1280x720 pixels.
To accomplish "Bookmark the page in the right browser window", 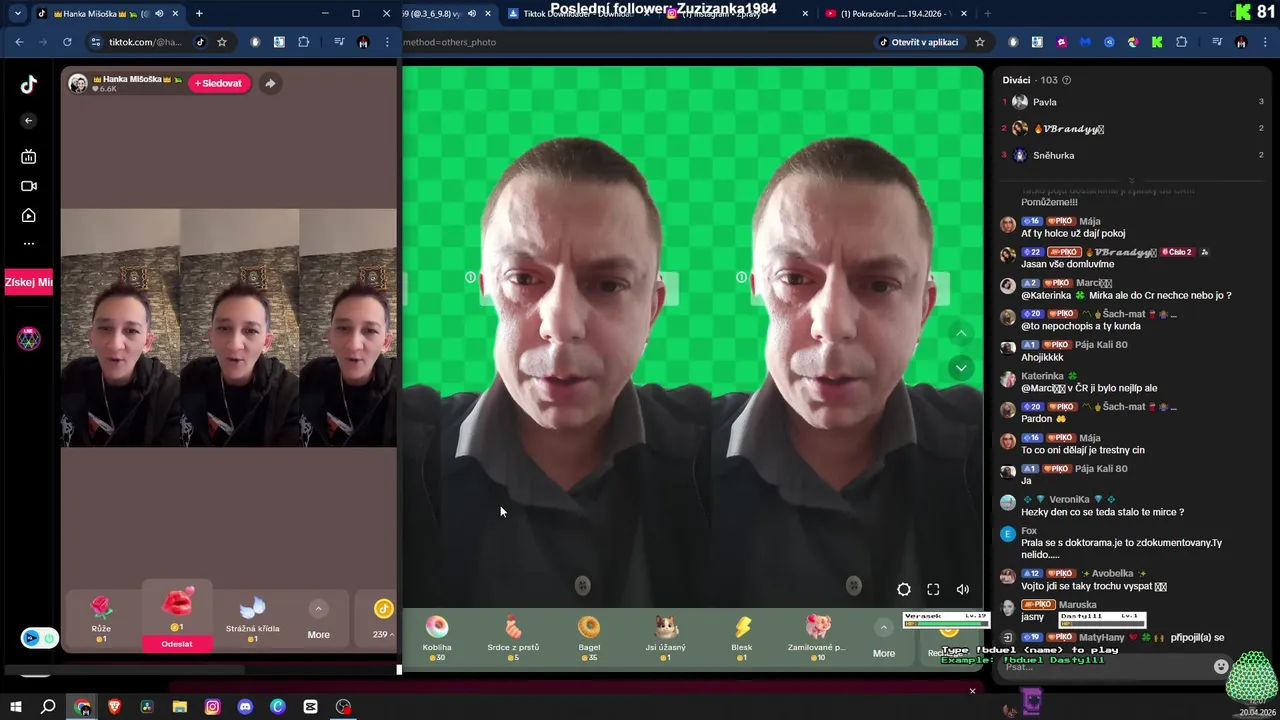I will (980, 42).
